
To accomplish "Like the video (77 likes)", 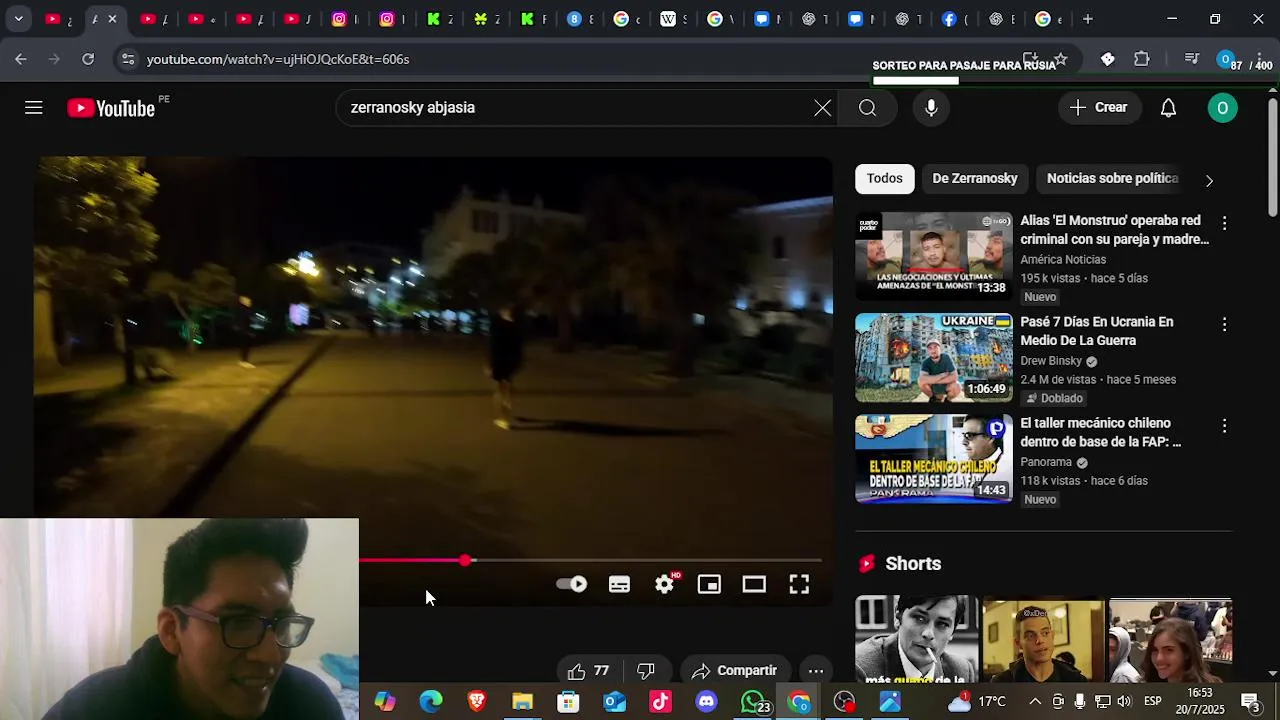I will 588,671.
